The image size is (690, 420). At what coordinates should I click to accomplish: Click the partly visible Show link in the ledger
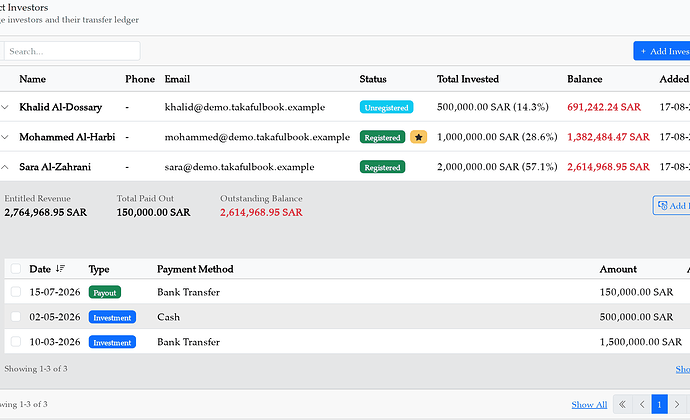coord(683,369)
